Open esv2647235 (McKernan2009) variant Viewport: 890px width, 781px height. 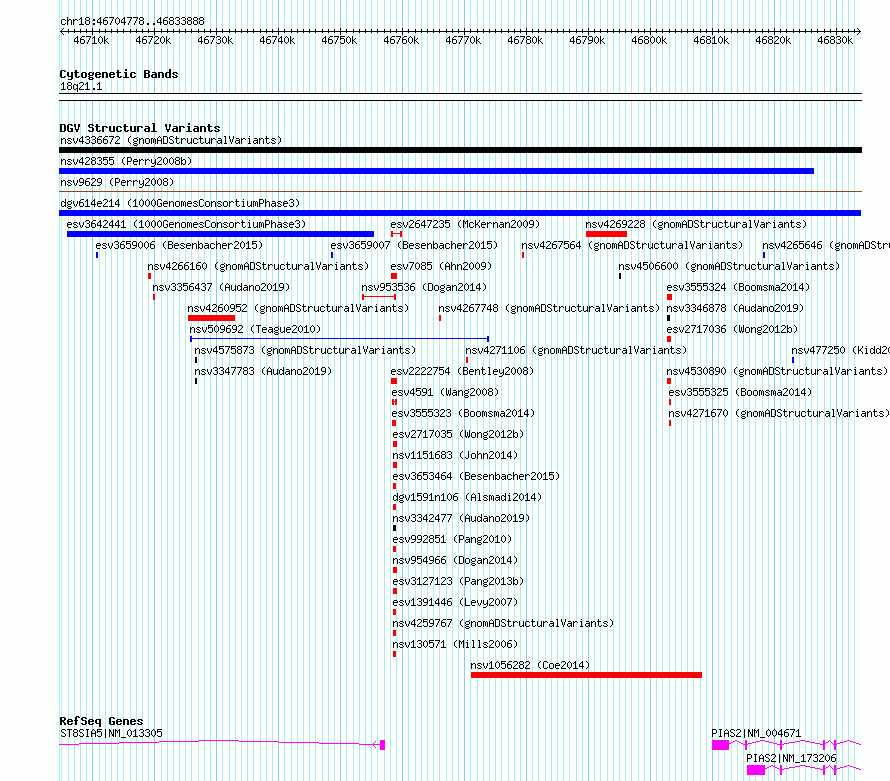click(x=465, y=224)
